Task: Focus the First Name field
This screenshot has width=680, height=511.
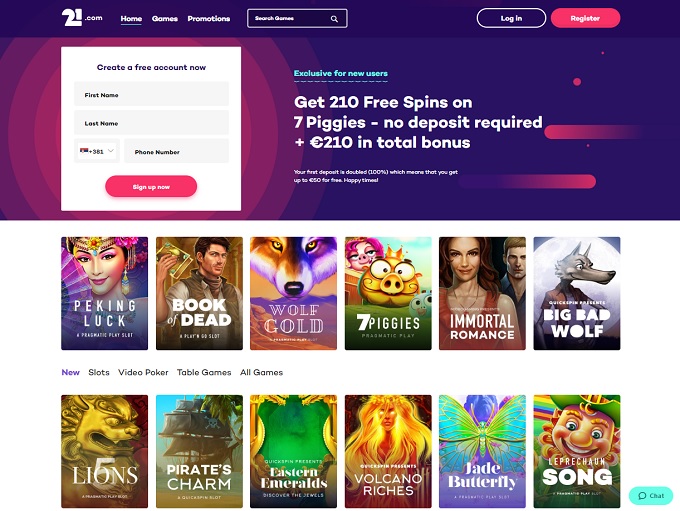Action: click(151, 94)
